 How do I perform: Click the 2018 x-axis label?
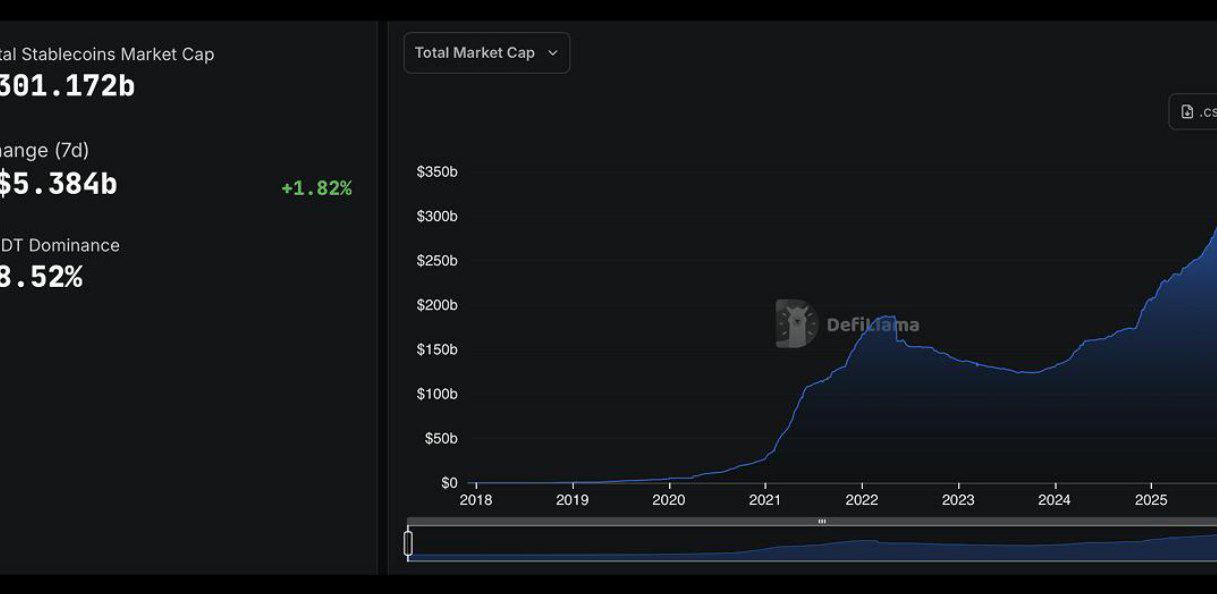[476, 500]
